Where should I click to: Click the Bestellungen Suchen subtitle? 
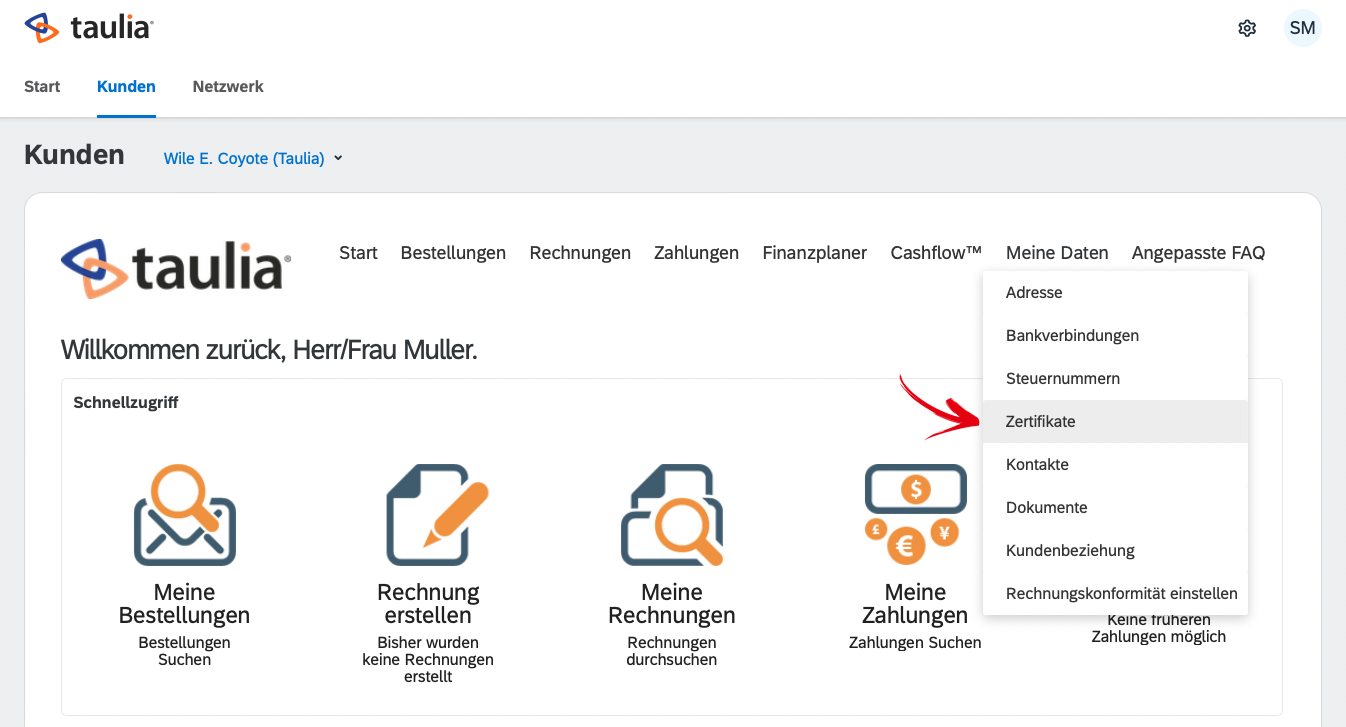click(x=185, y=651)
